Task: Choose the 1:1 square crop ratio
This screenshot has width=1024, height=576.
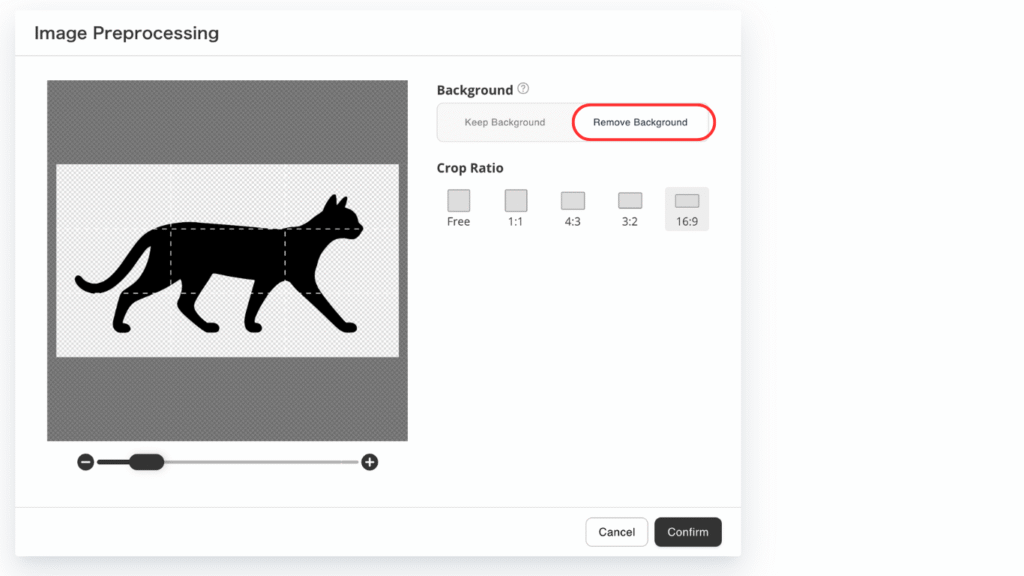Action: (515, 201)
